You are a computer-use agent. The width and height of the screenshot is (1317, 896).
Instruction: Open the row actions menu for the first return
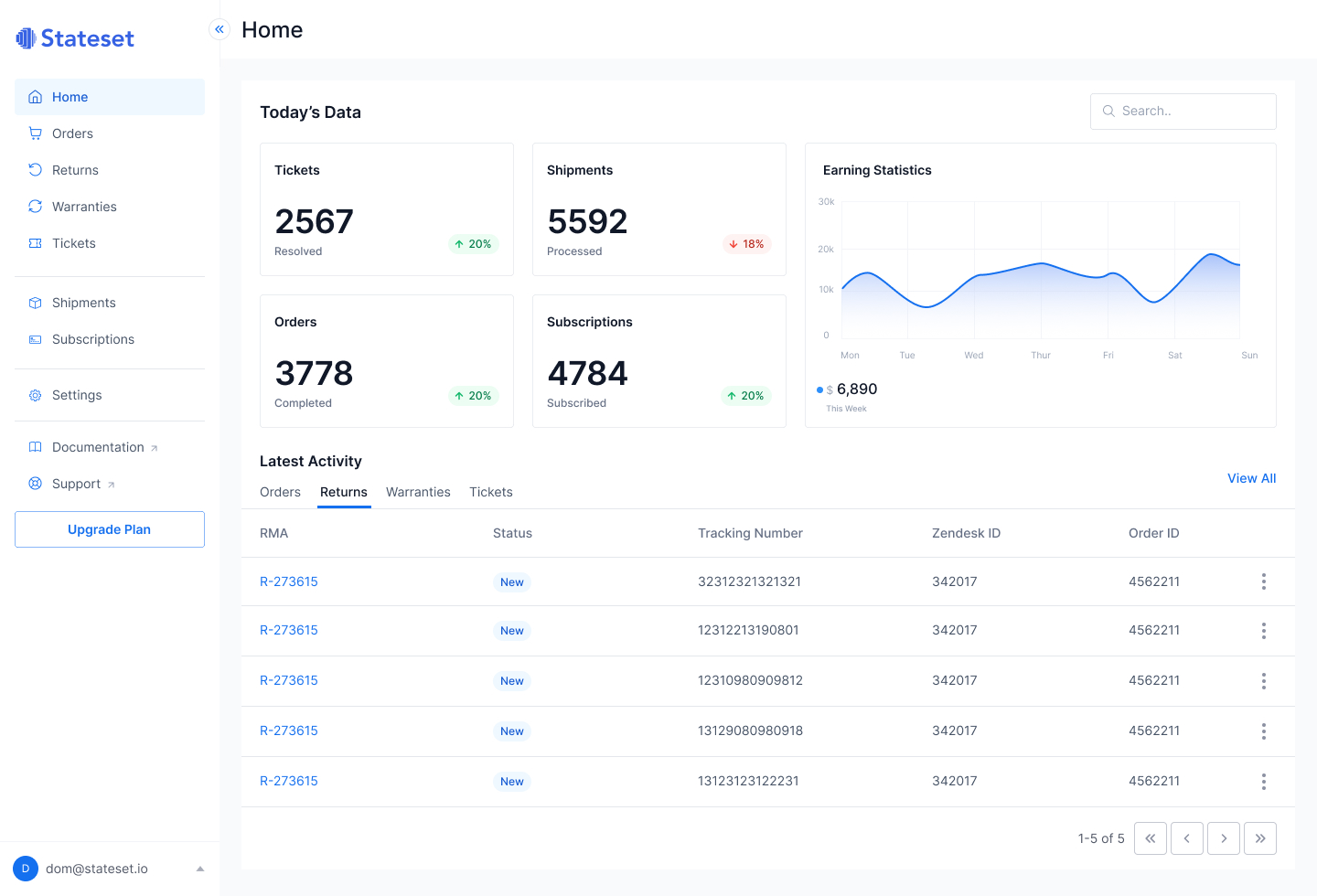pos(1263,581)
